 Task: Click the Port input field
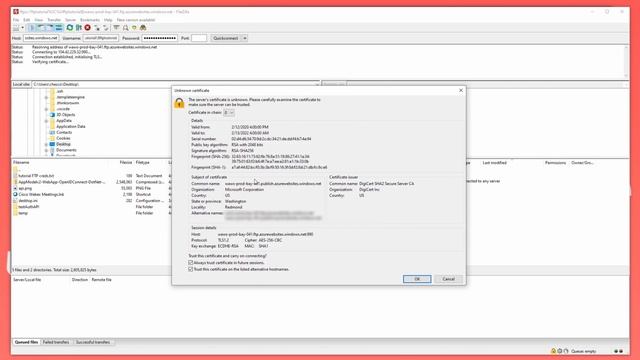[199, 38]
